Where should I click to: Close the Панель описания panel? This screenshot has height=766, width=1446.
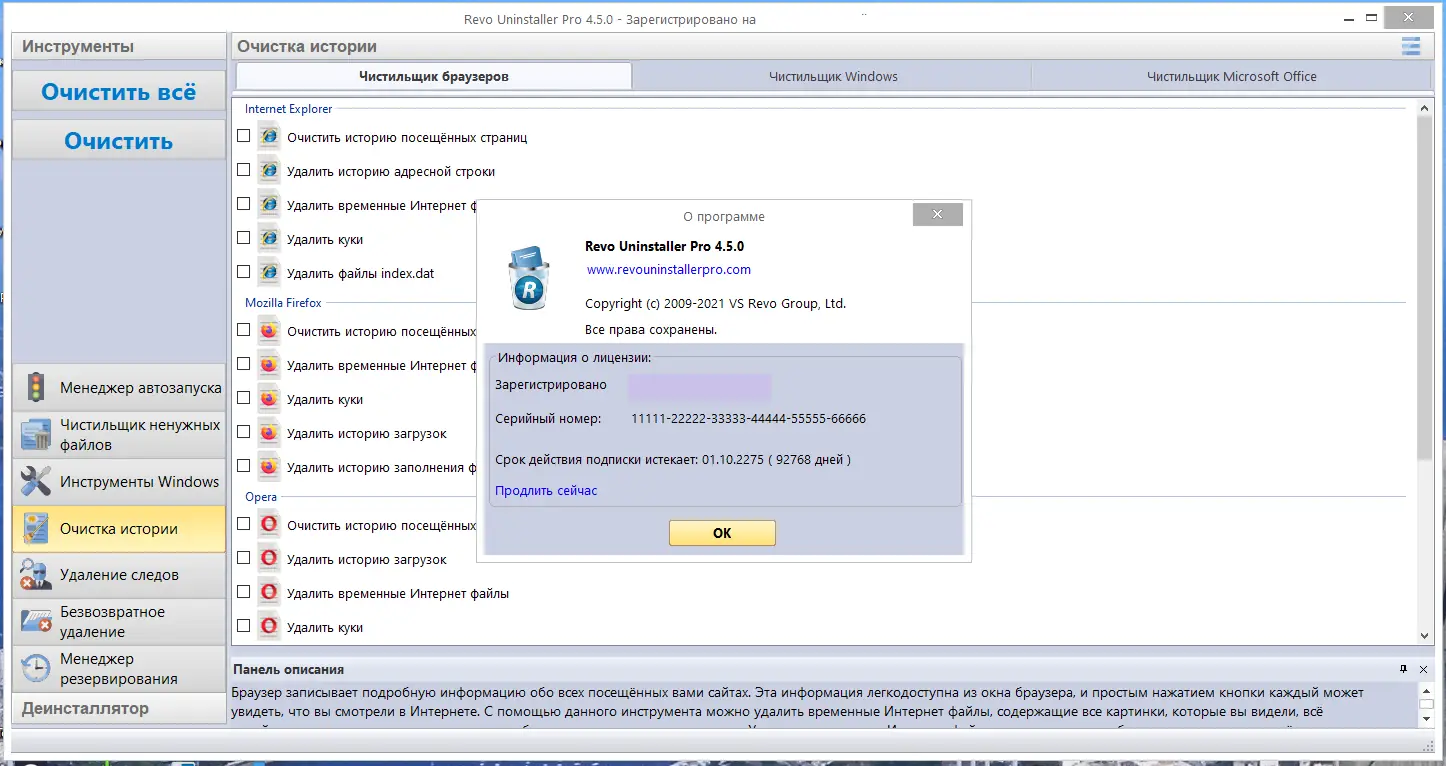[1422, 669]
